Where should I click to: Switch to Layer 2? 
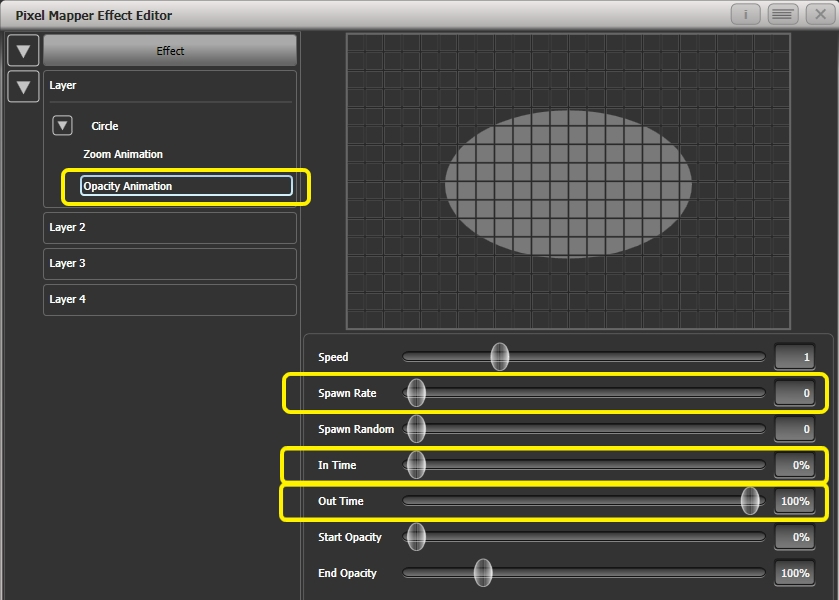tap(169, 227)
